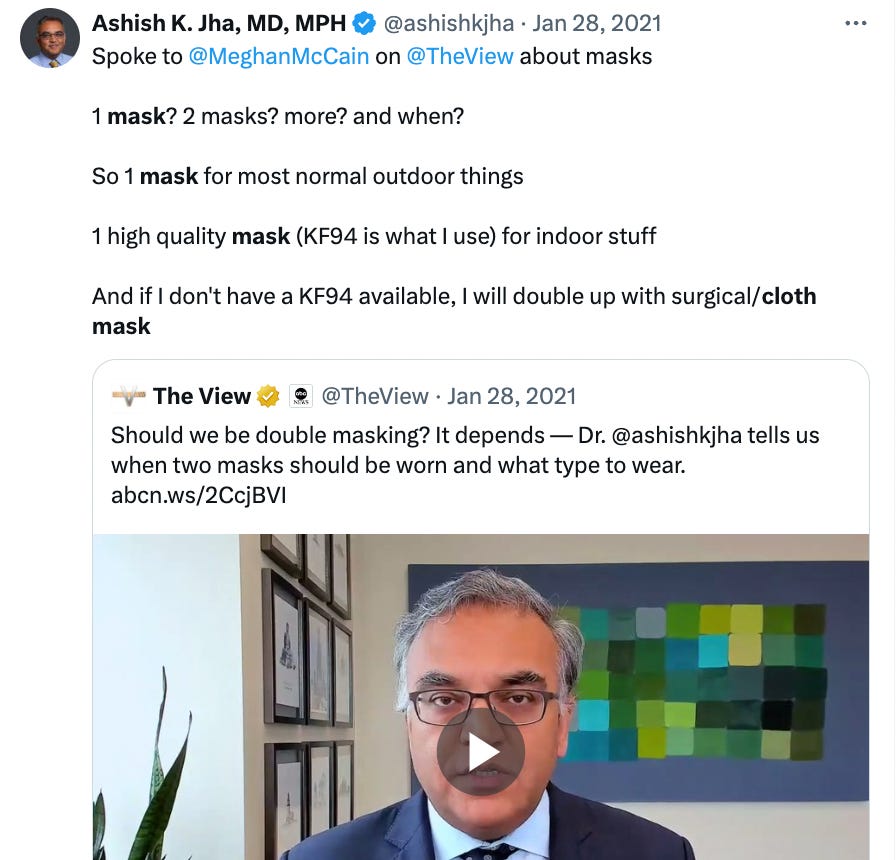Open the @MeghanMcCain mention link
The width and height of the screenshot is (896, 860).
tap(278, 56)
